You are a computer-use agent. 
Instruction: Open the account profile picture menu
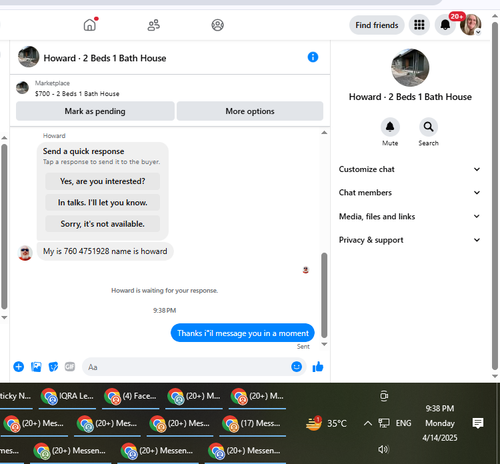coord(470,25)
